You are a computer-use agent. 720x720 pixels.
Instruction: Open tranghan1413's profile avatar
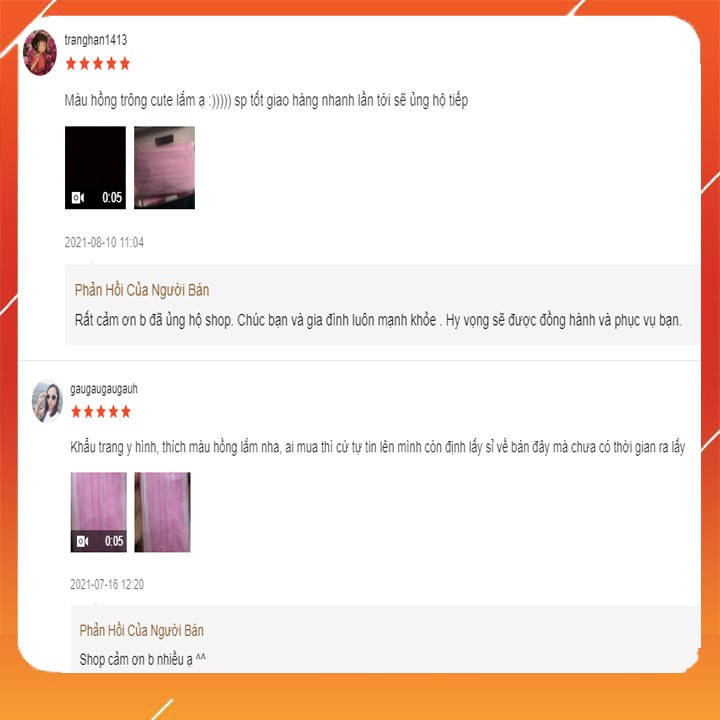[x=40, y=53]
